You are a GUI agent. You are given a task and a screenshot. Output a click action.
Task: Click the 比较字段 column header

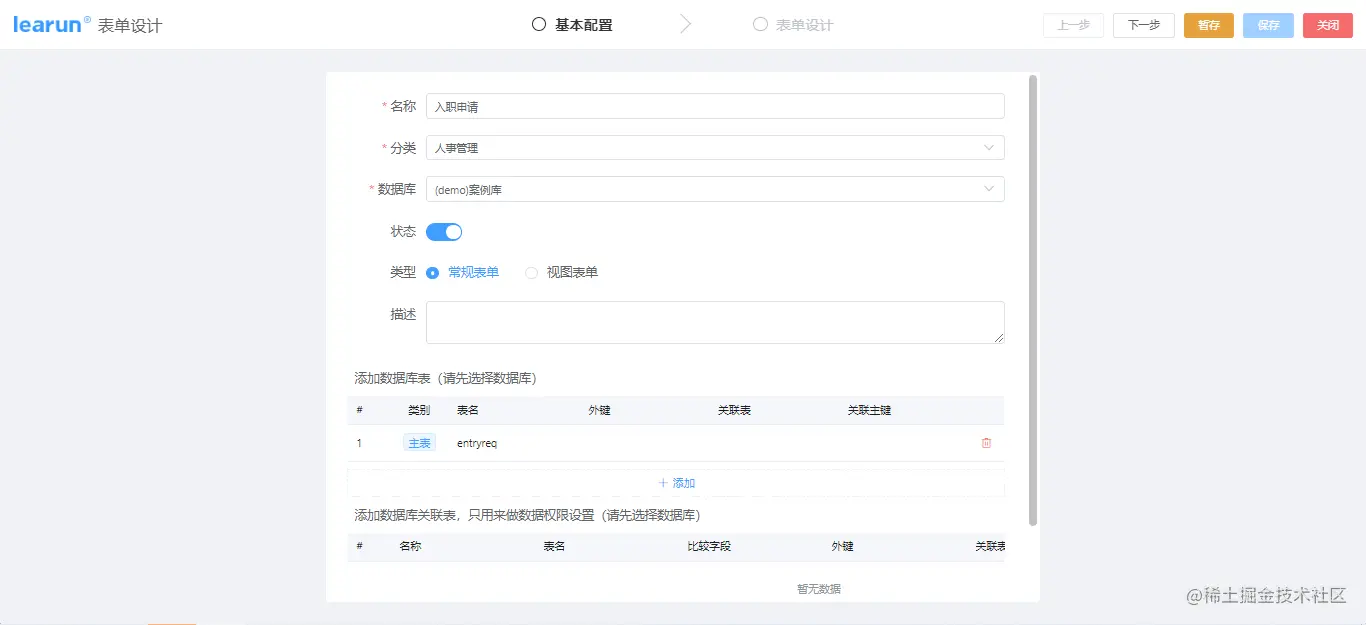(x=709, y=547)
